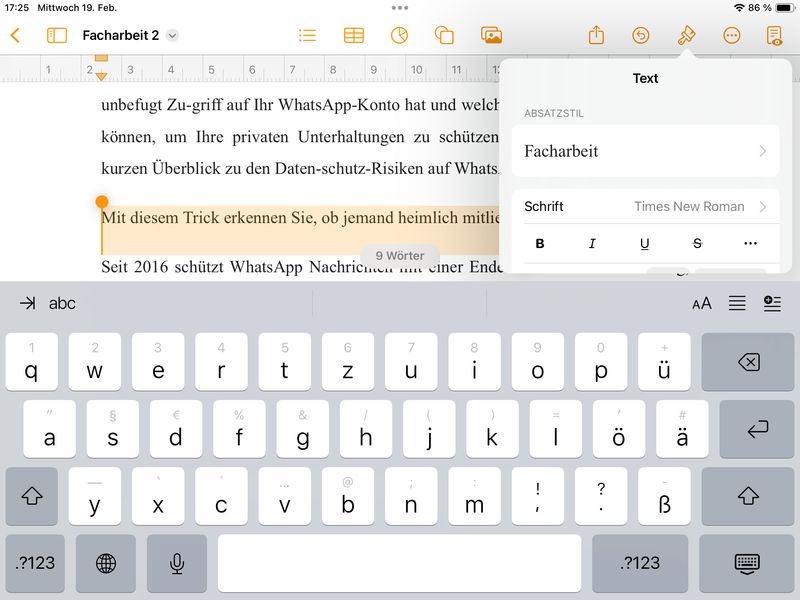
Task: Tap the line 'Seit 2016 schützt WhatsApp'
Action: tap(300, 267)
